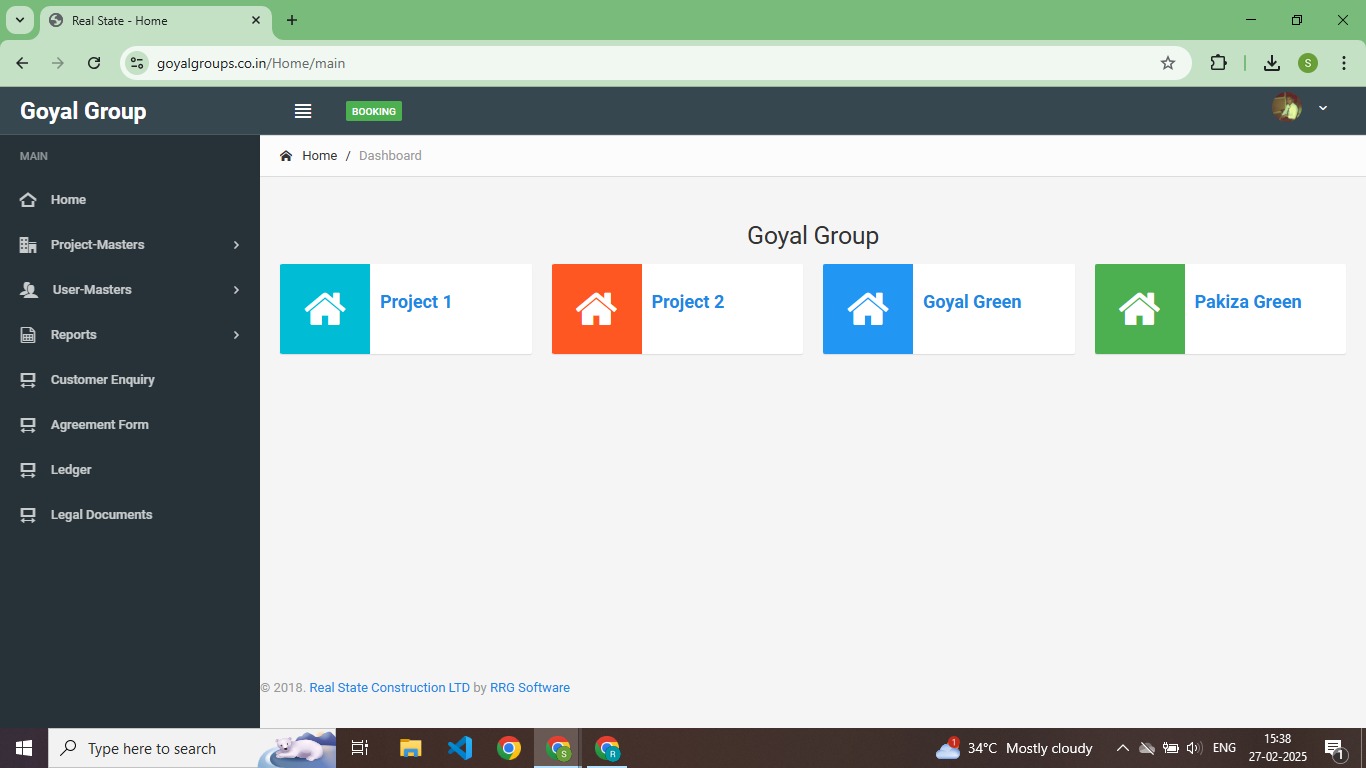Open the user avatar in header
This screenshot has height=768, width=1366.
point(1286,107)
